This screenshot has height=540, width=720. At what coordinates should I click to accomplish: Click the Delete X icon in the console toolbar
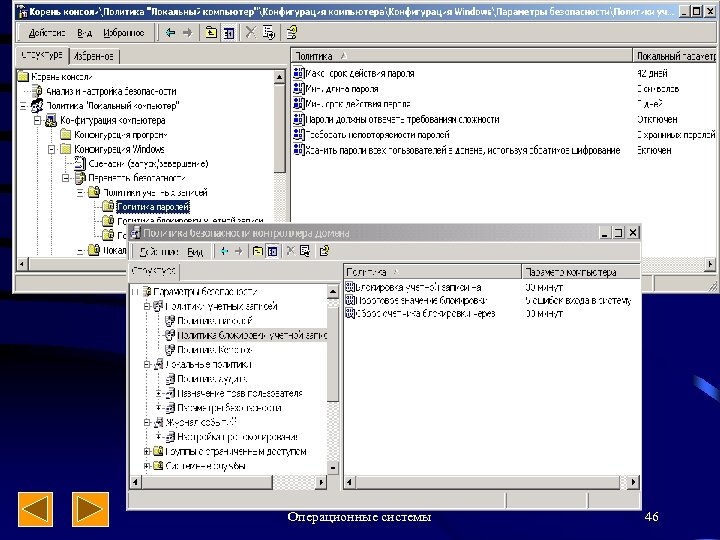point(251,33)
